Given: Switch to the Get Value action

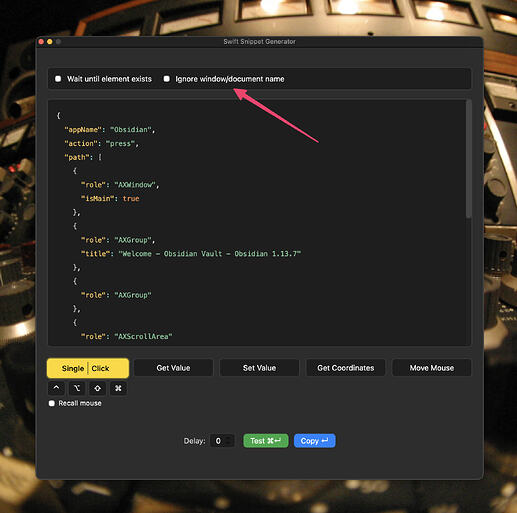Looking at the screenshot, I should (173, 368).
